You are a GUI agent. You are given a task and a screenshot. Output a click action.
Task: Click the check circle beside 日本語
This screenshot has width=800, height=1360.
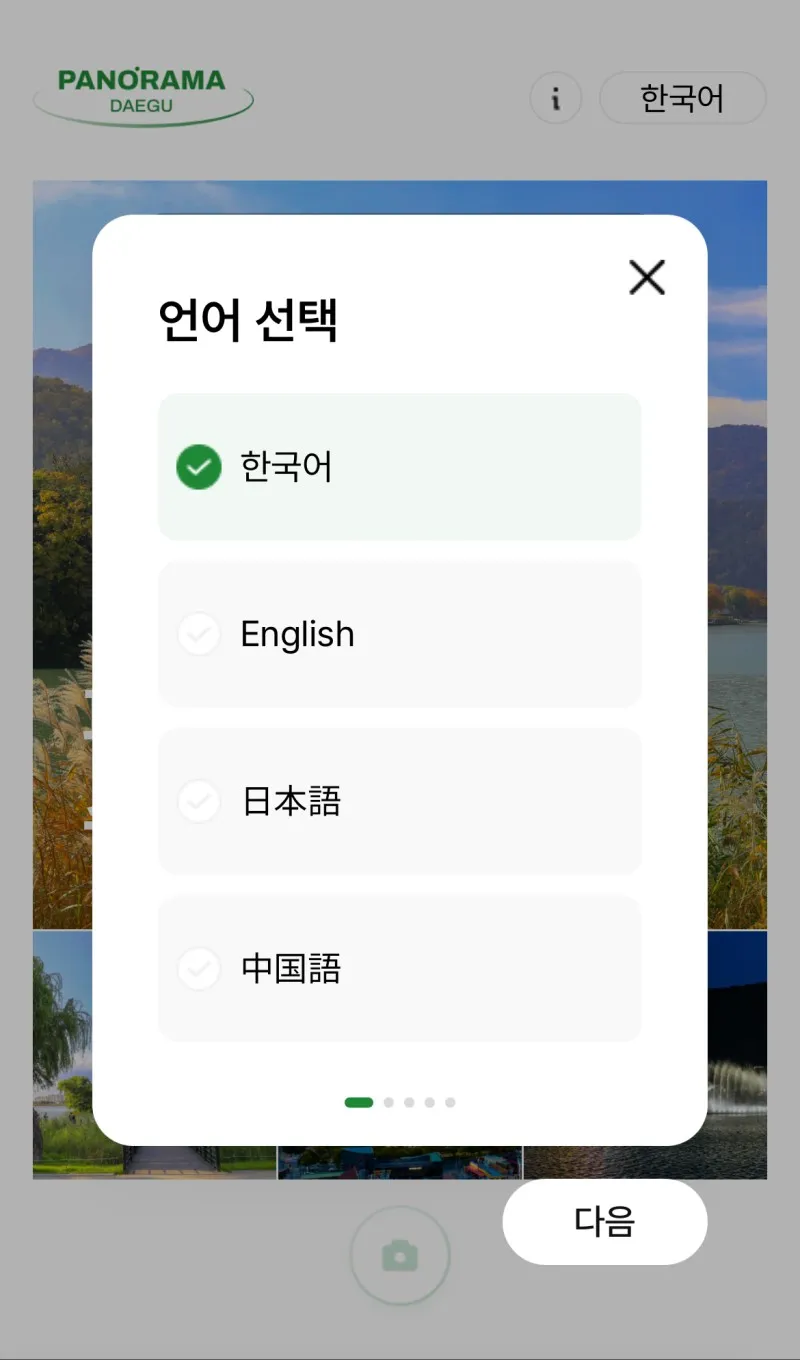(x=198, y=801)
